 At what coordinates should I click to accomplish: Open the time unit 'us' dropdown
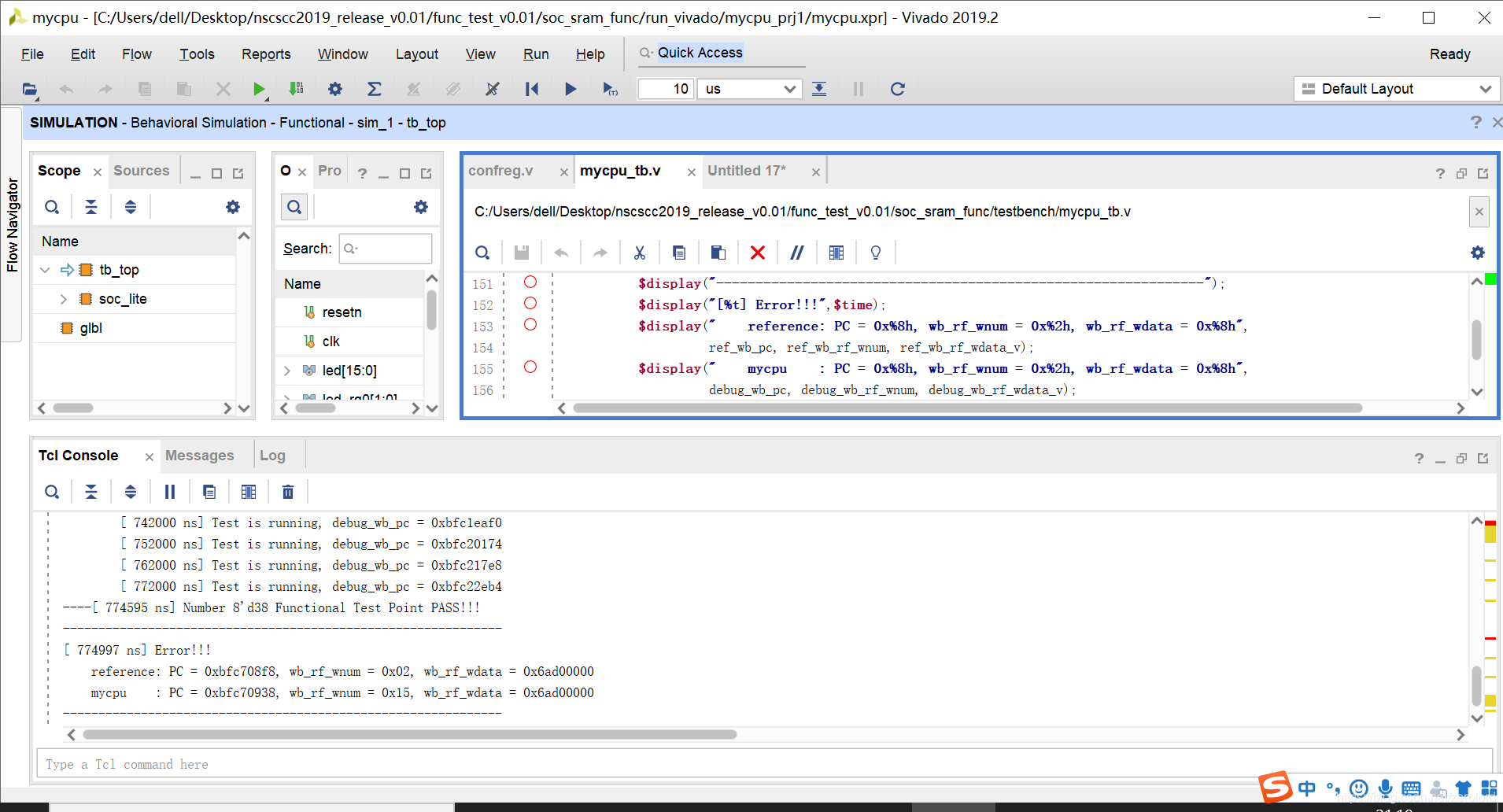point(751,89)
